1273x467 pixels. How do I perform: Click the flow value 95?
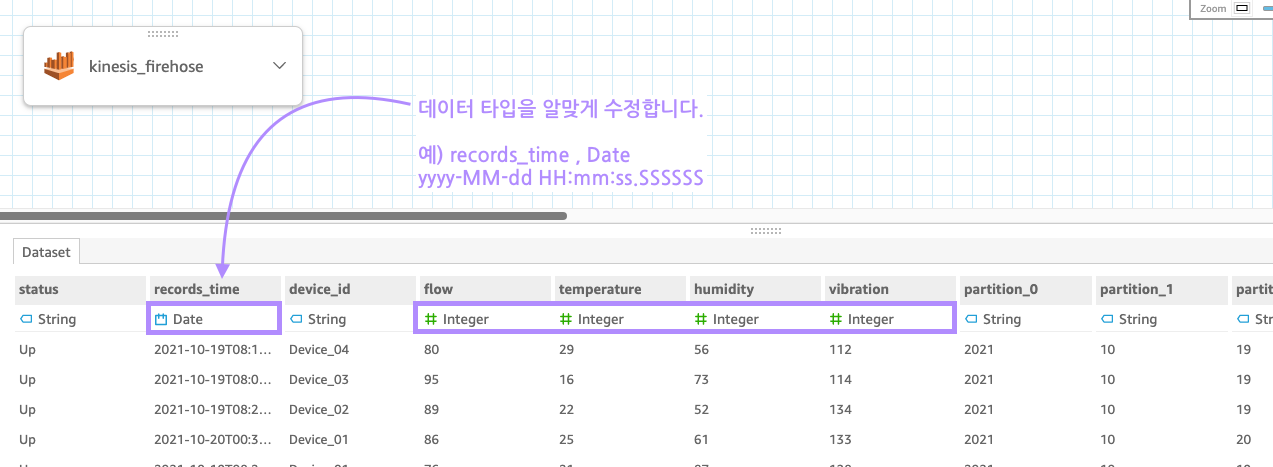[432, 379]
